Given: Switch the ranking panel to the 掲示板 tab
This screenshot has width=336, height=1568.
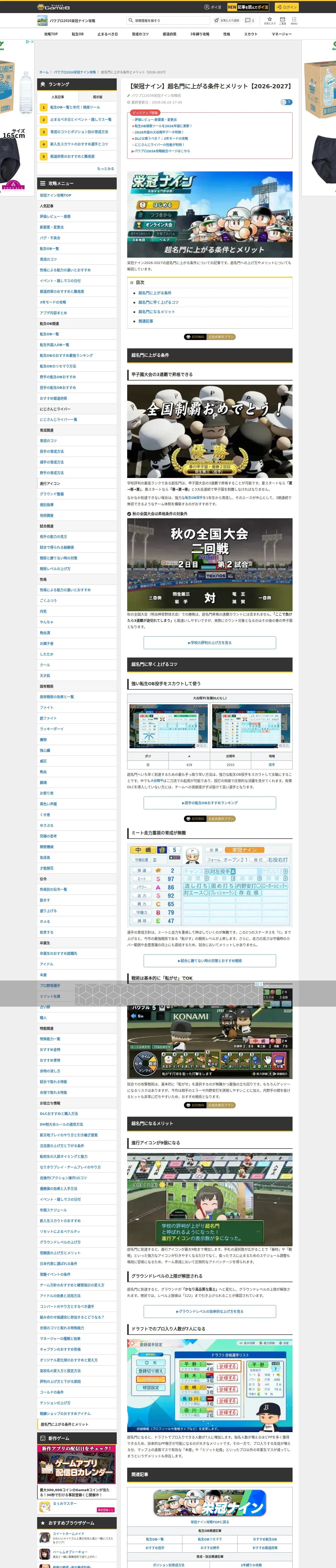Looking at the screenshot, I should [98, 97].
